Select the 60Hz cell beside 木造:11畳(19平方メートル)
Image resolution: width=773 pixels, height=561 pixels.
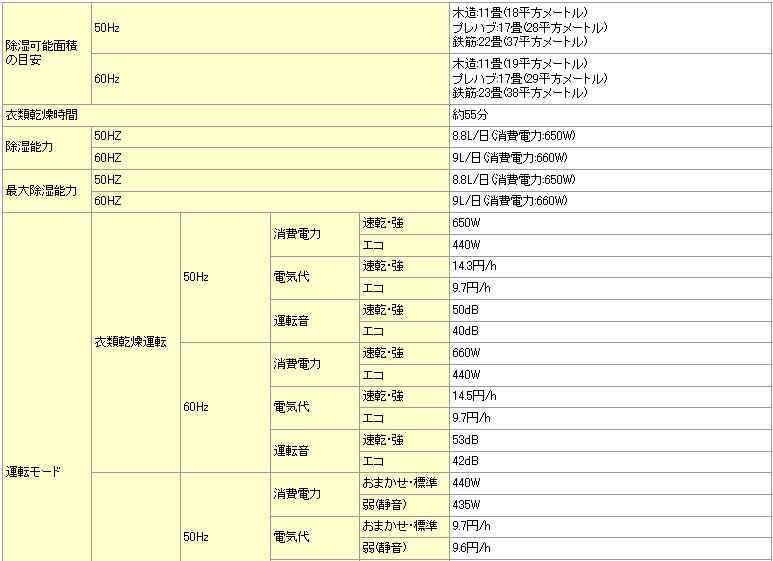pyautogui.click(x=270, y=79)
